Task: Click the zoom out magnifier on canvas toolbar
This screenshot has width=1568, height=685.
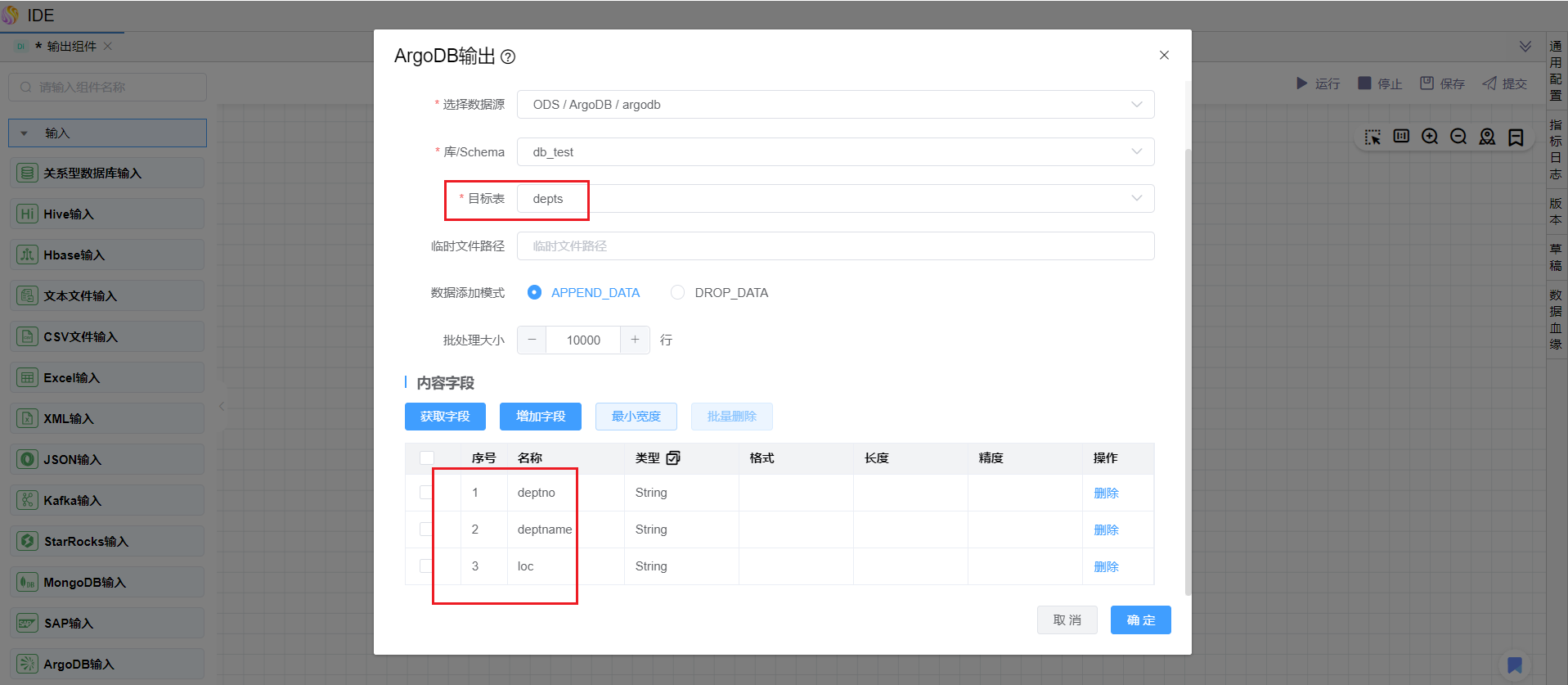Action: (x=1458, y=137)
